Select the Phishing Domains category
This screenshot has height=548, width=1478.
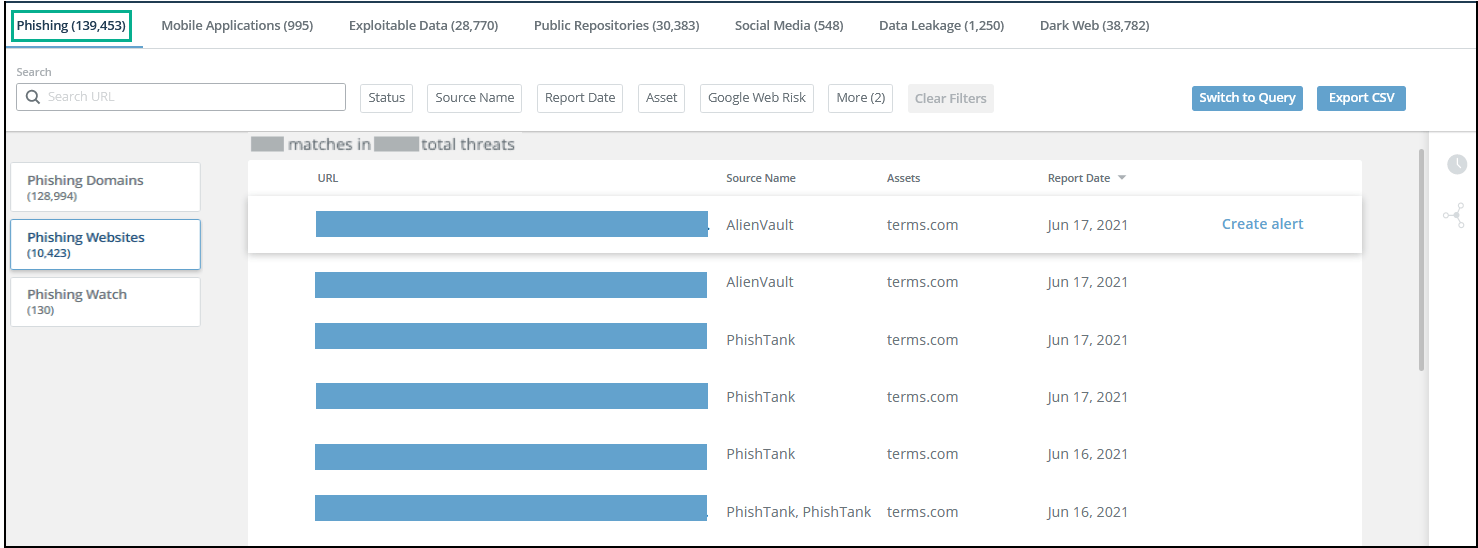coord(105,187)
